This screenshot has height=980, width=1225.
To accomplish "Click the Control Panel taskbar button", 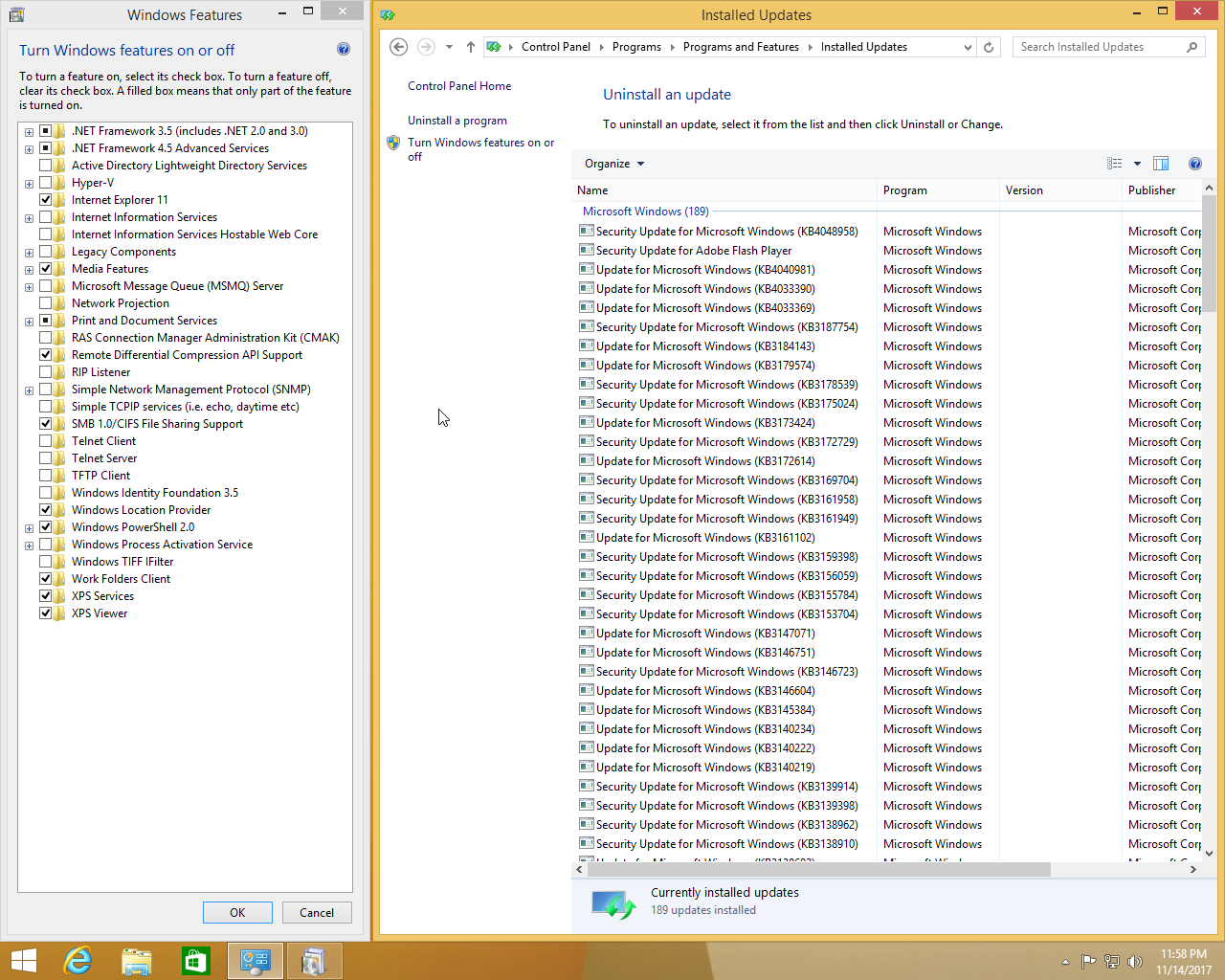I will coord(256,961).
